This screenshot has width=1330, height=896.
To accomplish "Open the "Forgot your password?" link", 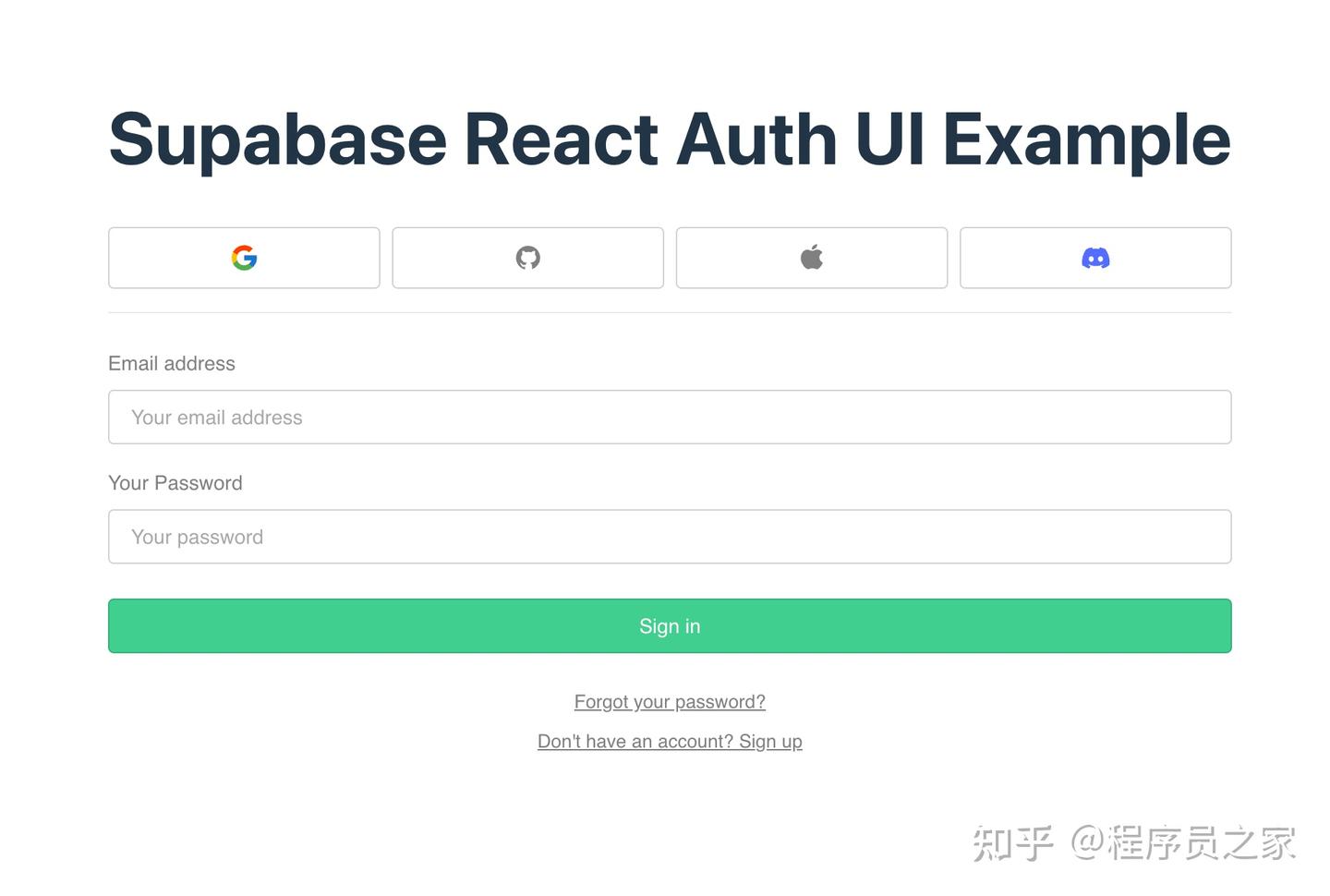I will tap(670, 702).
